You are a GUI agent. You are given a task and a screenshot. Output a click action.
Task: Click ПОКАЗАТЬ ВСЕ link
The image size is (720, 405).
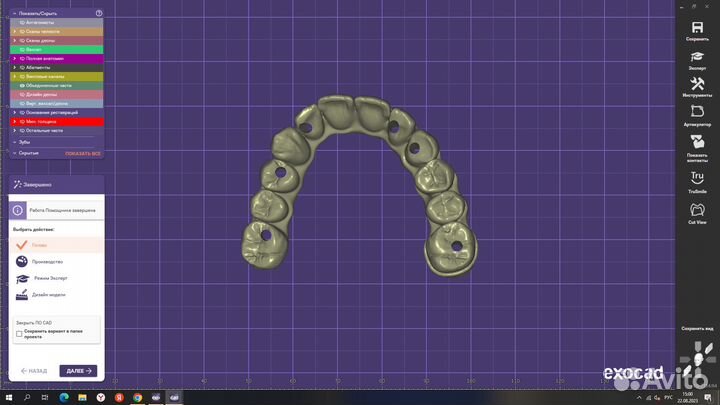coord(83,153)
